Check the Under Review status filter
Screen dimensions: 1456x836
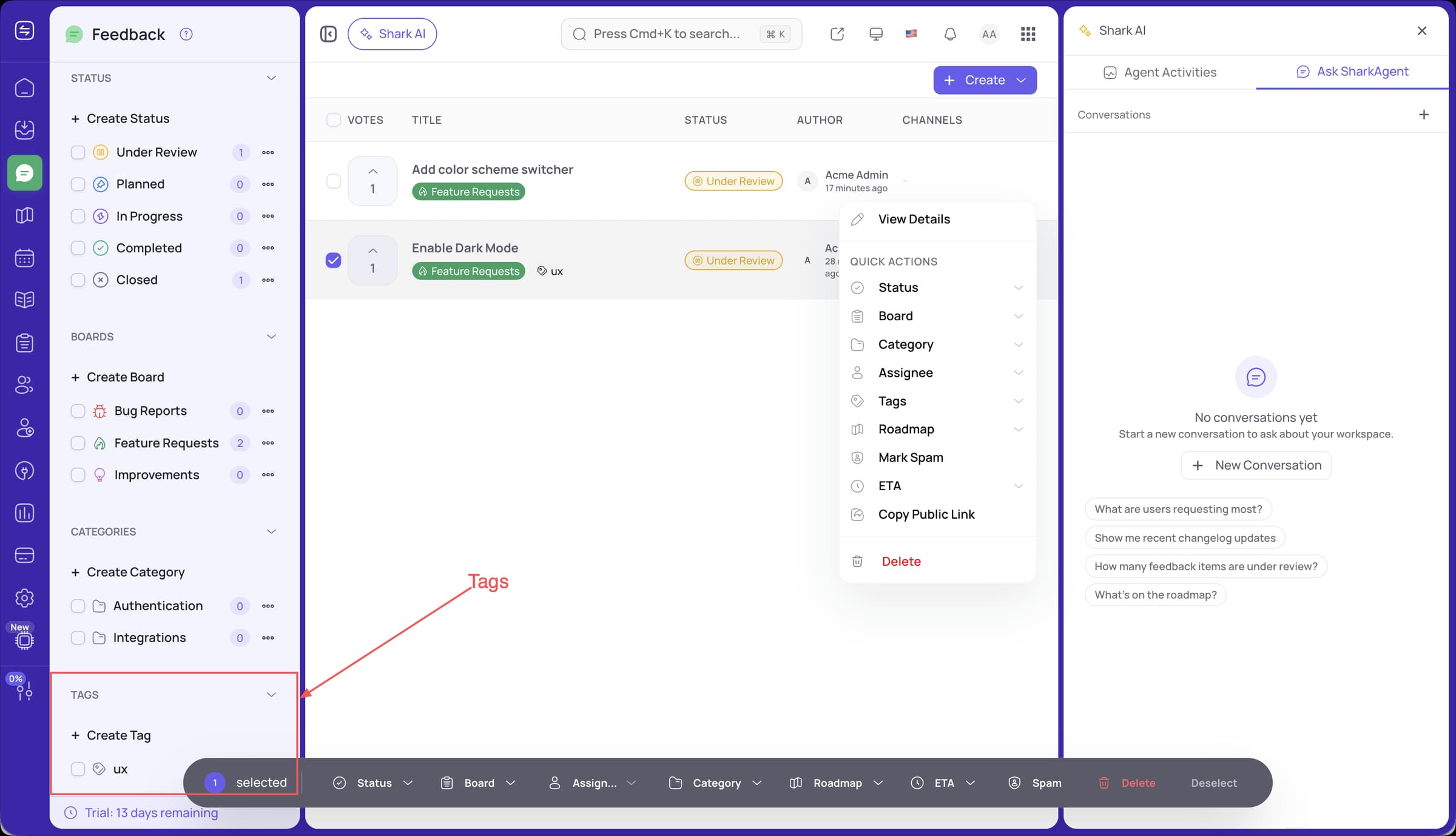[x=78, y=152]
